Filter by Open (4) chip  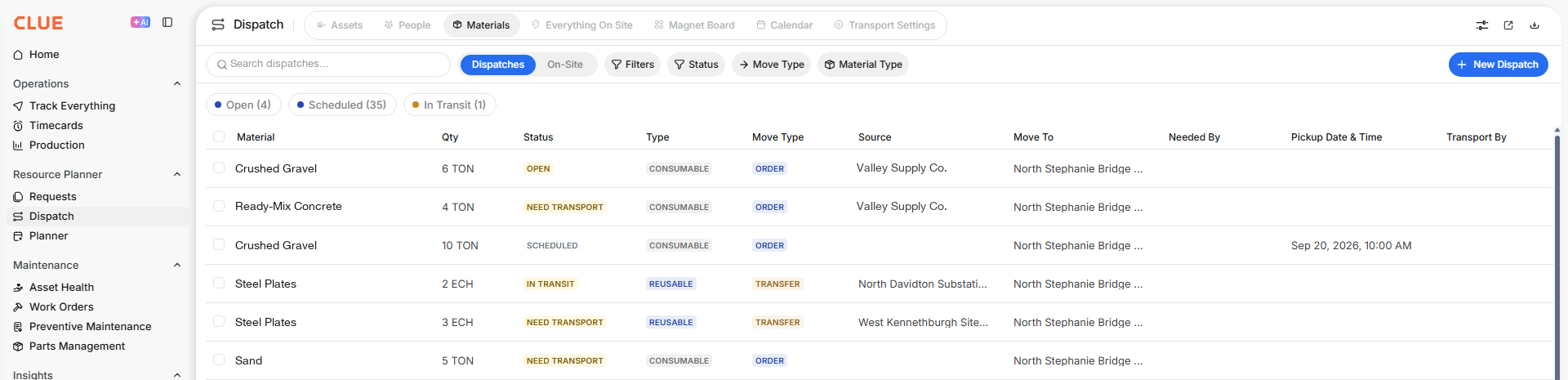tap(243, 105)
